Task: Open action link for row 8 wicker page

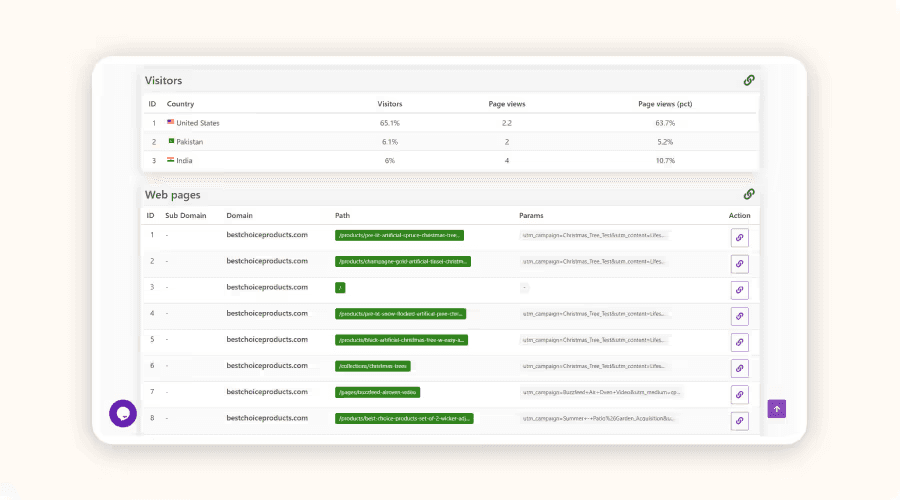Action: [739, 421]
